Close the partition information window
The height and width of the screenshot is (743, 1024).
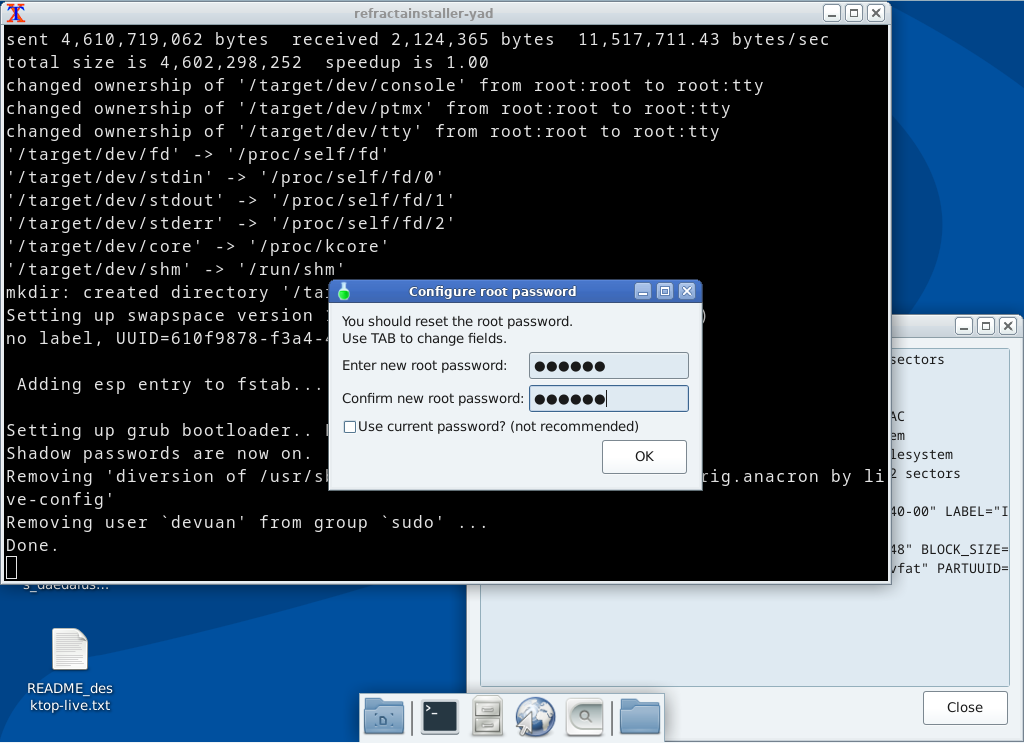click(964, 707)
